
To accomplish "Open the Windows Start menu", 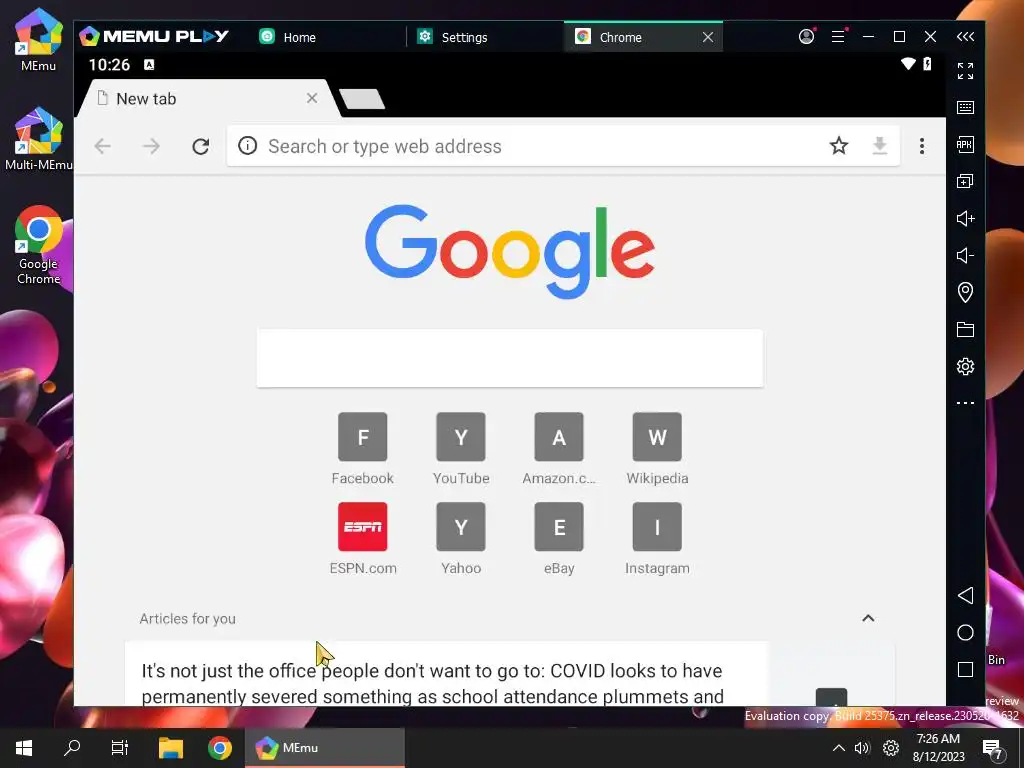I will (x=24, y=748).
